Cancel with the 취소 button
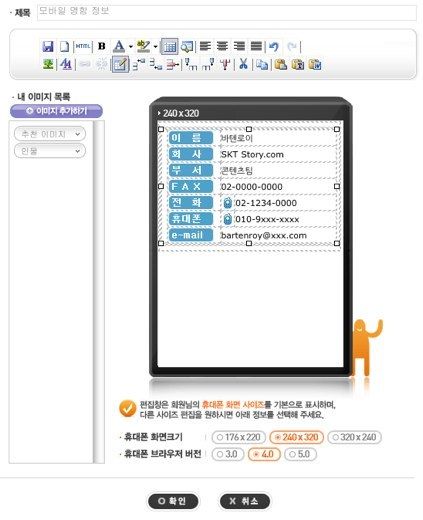Image resolution: width=423 pixels, height=520 pixels. pyautogui.click(x=245, y=501)
